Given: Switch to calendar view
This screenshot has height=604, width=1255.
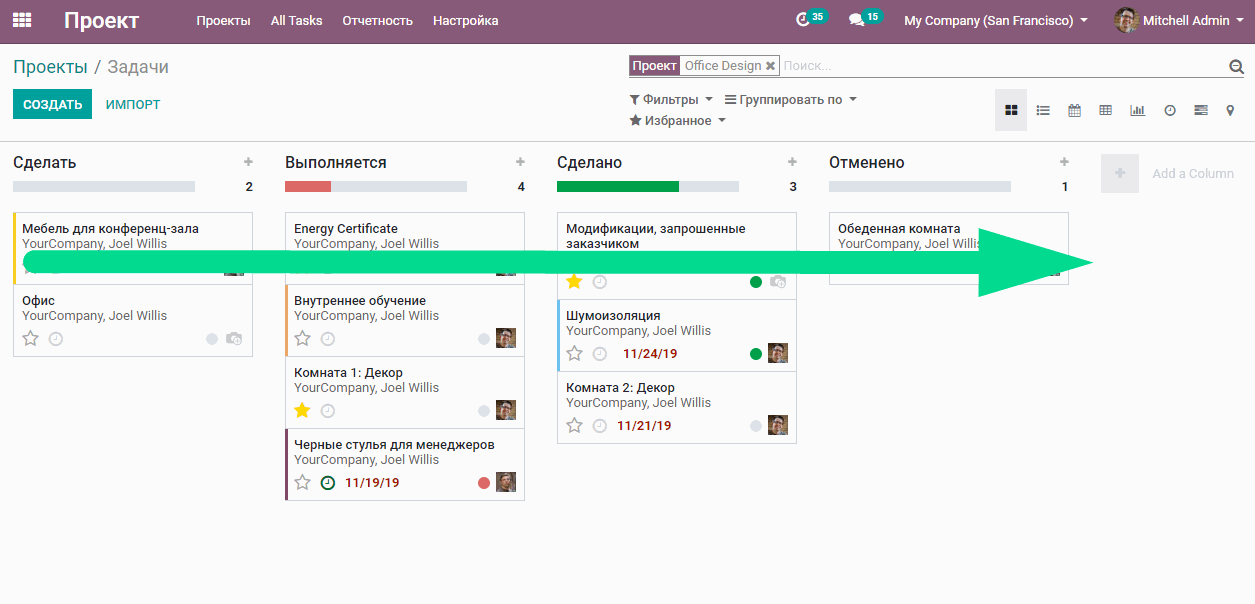Looking at the screenshot, I should (x=1074, y=110).
